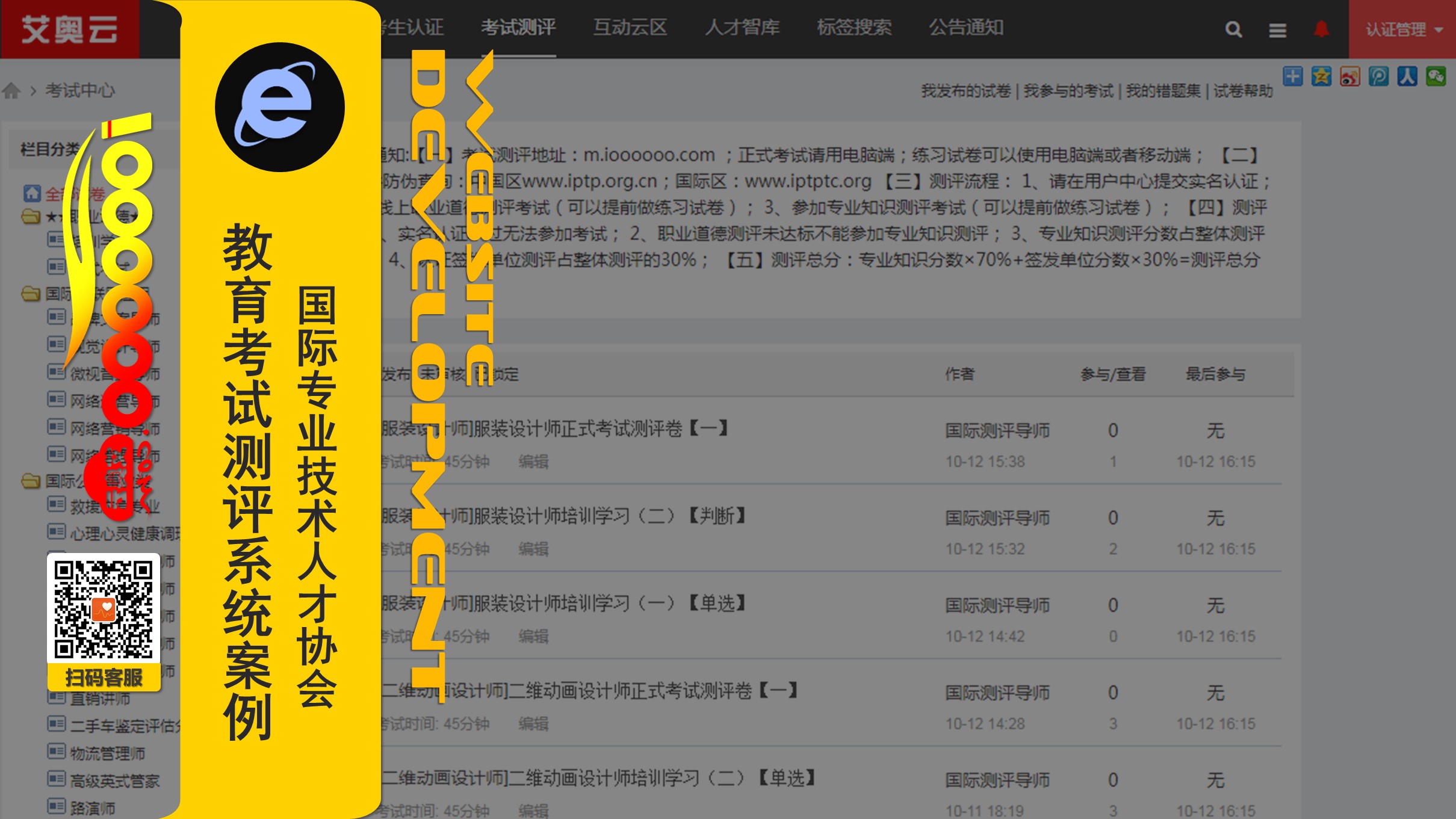Open the 我参与的考试 link

[x=1068, y=91]
